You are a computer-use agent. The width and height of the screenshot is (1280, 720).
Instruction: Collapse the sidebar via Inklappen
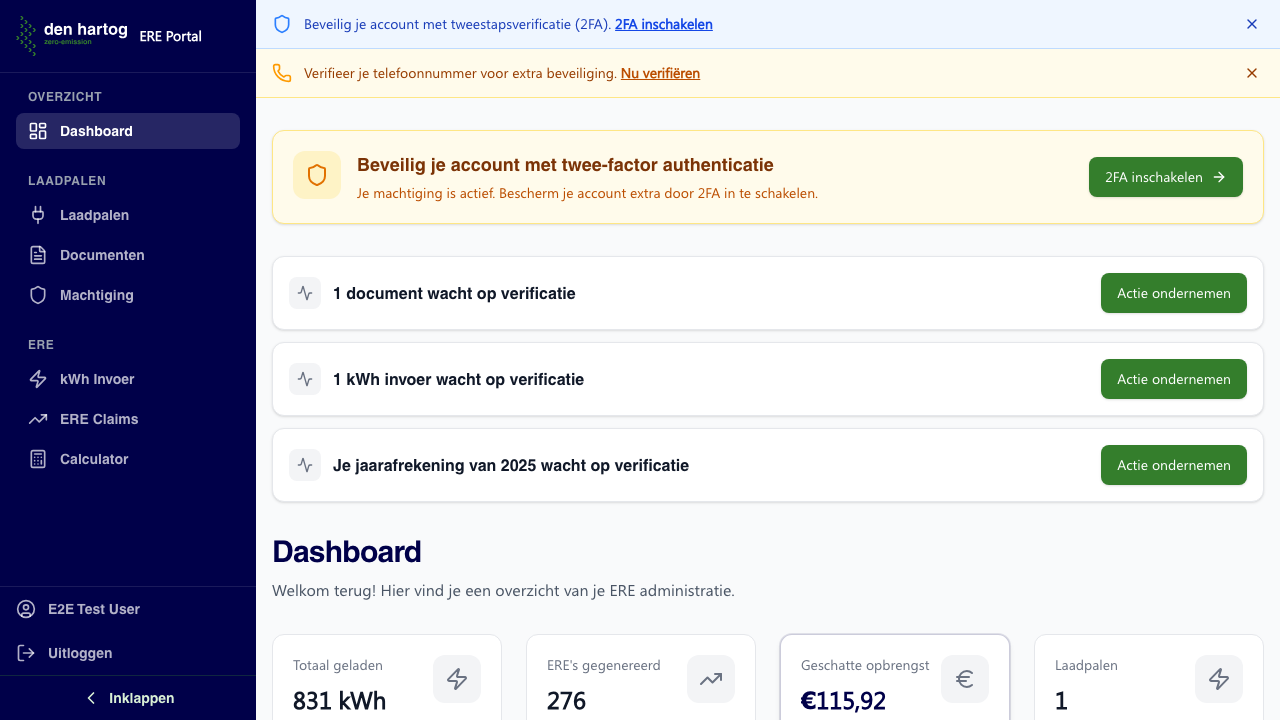pyautogui.click(x=127, y=697)
